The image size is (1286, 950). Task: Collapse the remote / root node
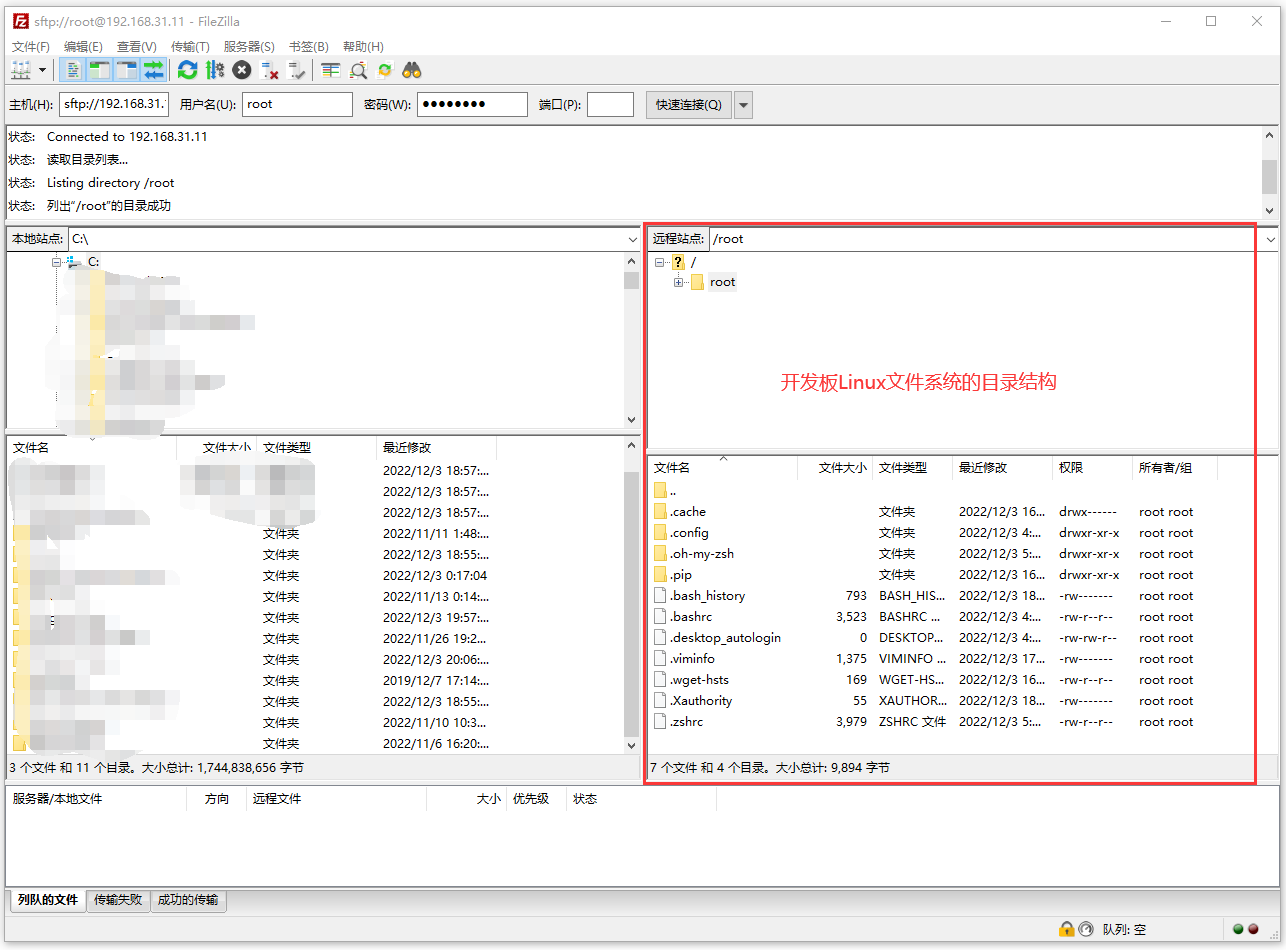659,262
